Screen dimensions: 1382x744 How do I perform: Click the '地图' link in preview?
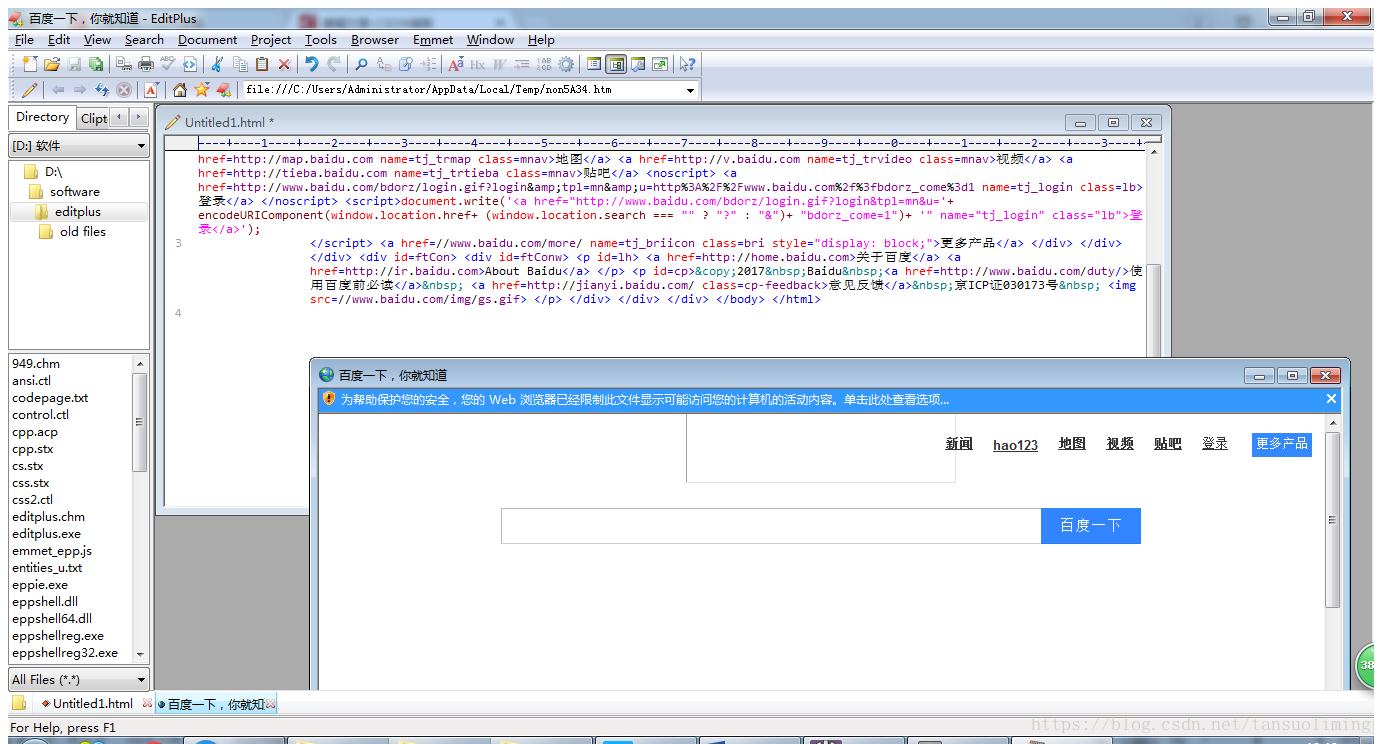tap(1072, 444)
